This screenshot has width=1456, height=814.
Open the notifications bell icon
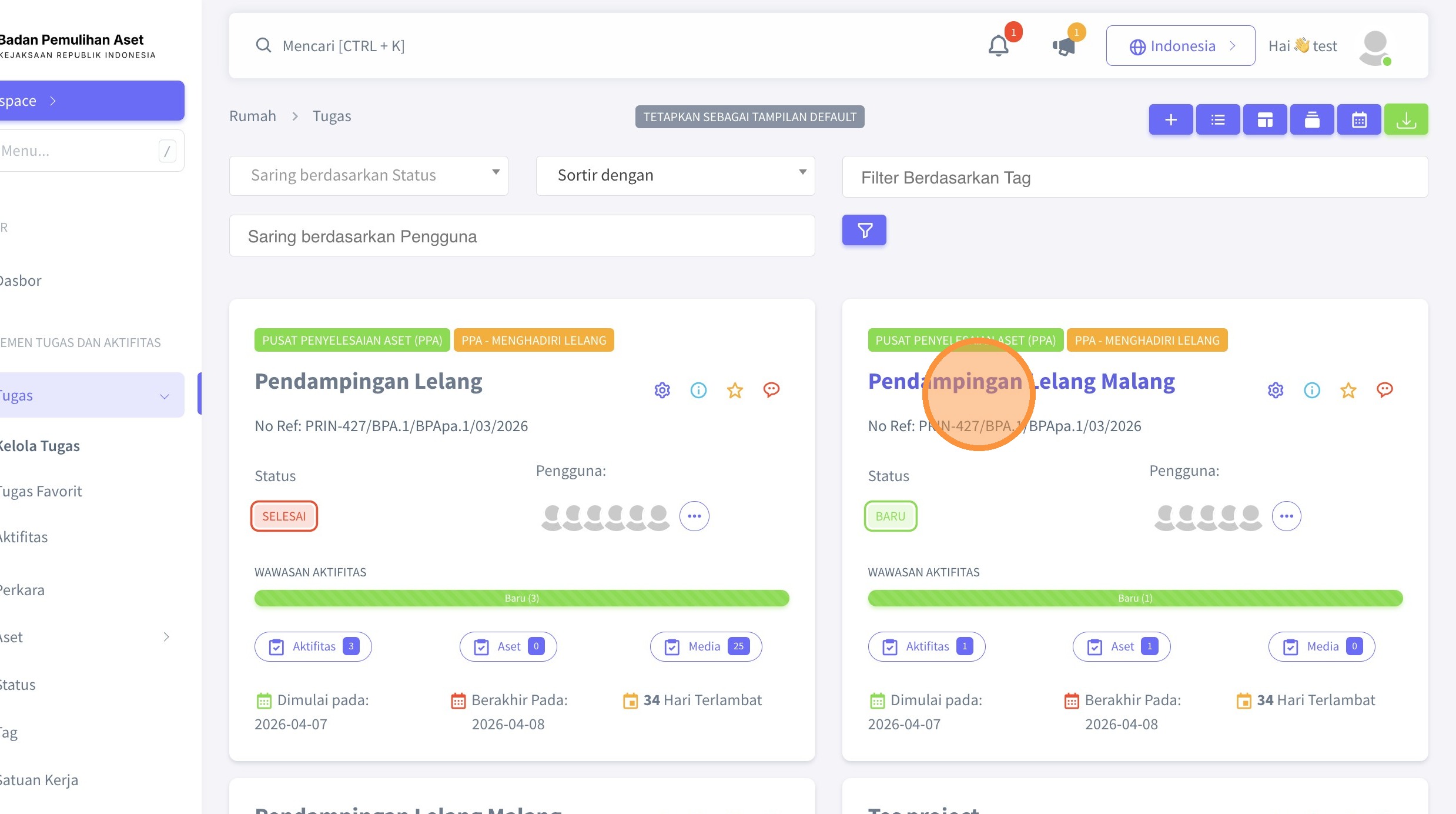pos(999,46)
